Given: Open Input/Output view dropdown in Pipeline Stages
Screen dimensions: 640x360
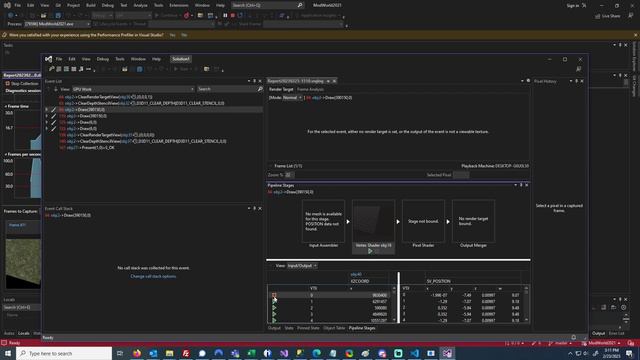Looking at the screenshot, I should [302, 266].
